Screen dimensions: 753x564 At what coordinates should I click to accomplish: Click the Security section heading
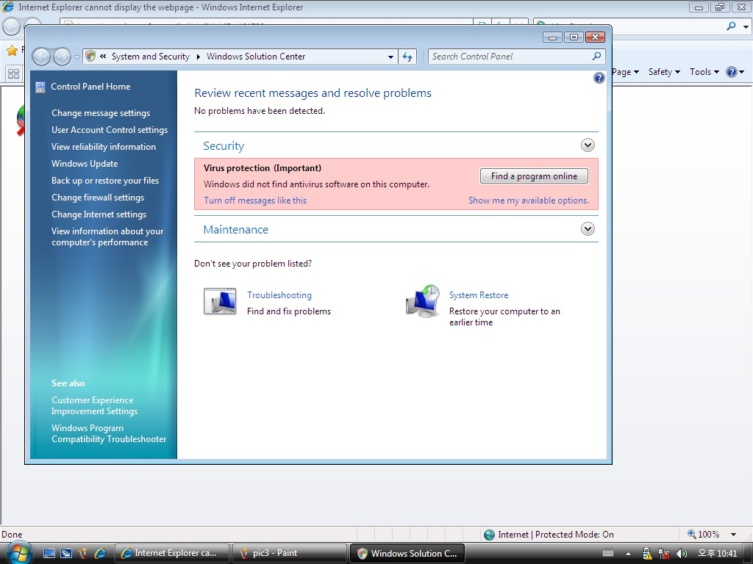(223, 146)
